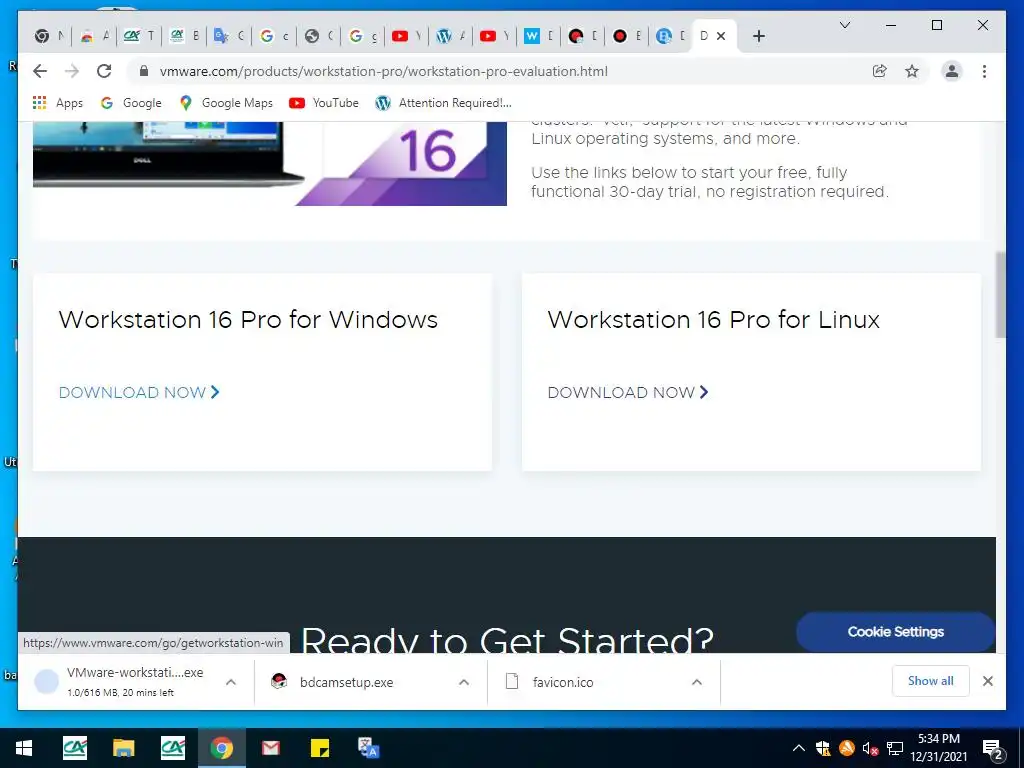The width and height of the screenshot is (1024, 768).
Task: Switch to the Chrome-icon tab
Action: pos(49,37)
